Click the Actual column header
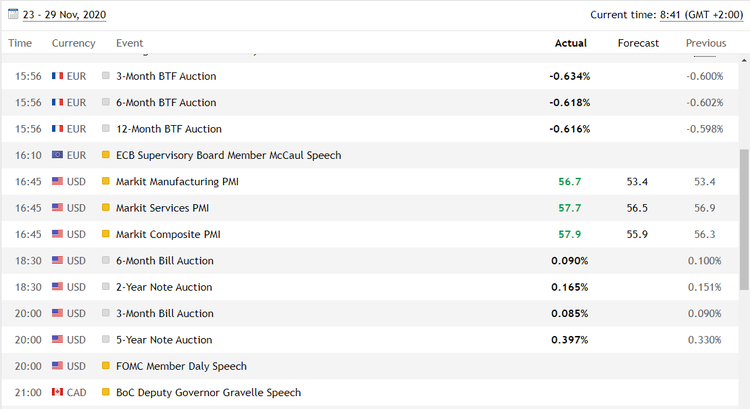The height and width of the screenshot is (409, 750). [x=570, y=43]
